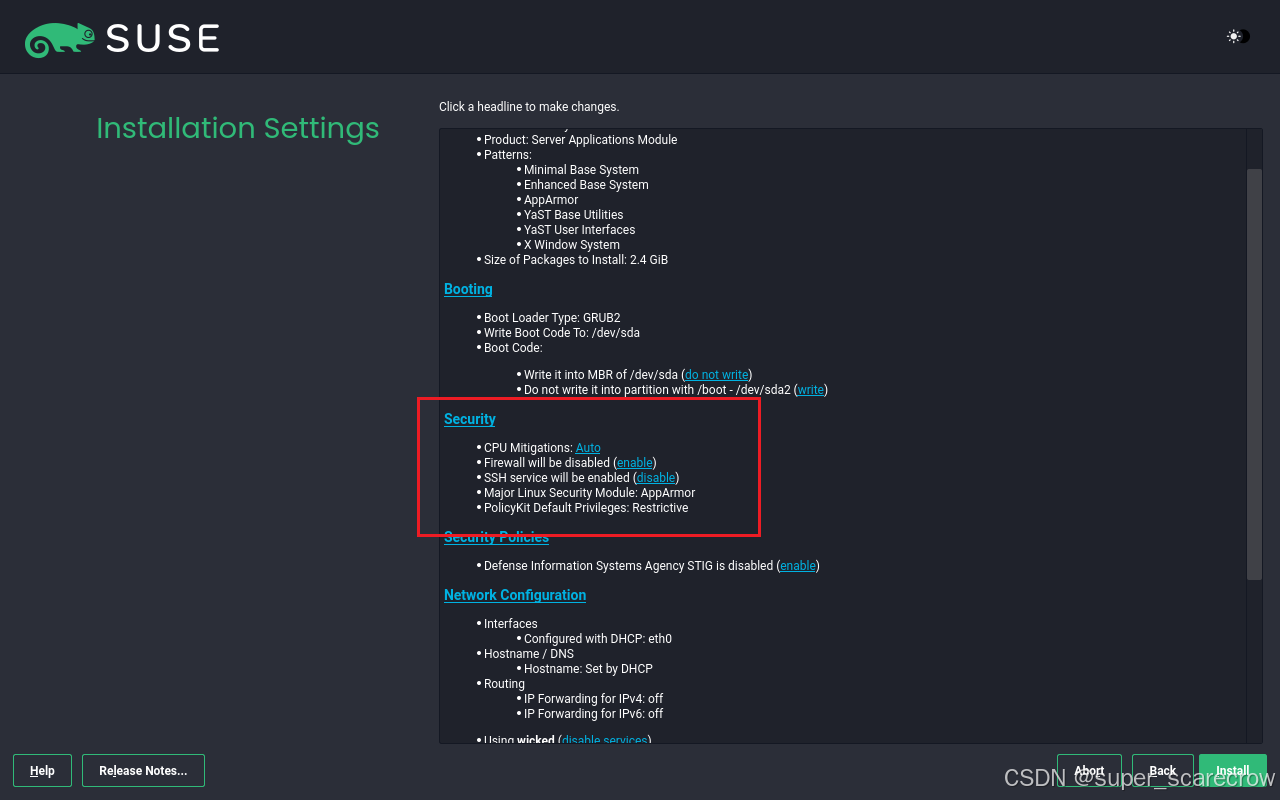1280x800 pixels.
Task: Select the 'Hostname / DNS' item
Action: point(529,654)
